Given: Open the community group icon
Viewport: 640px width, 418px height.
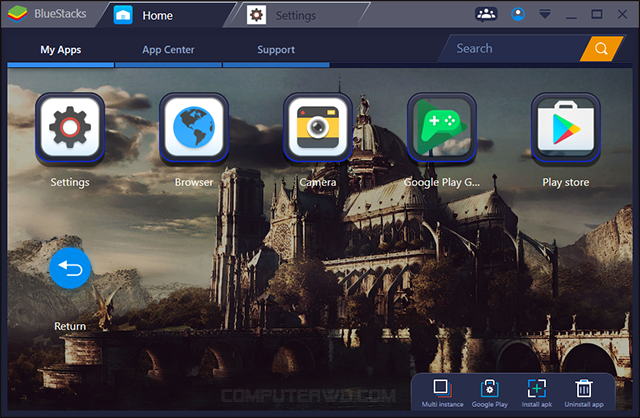Looking at the screenshot, I should pos(486,14).
